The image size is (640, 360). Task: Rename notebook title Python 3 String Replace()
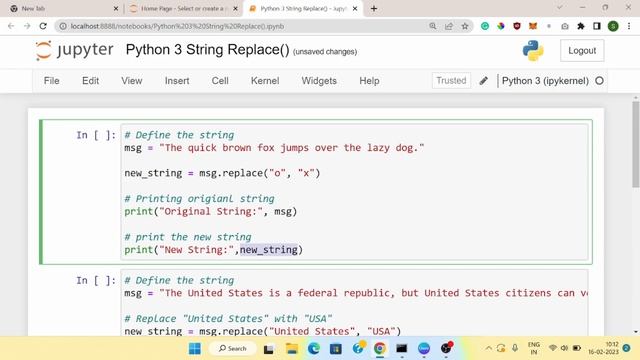click(207, 50)
